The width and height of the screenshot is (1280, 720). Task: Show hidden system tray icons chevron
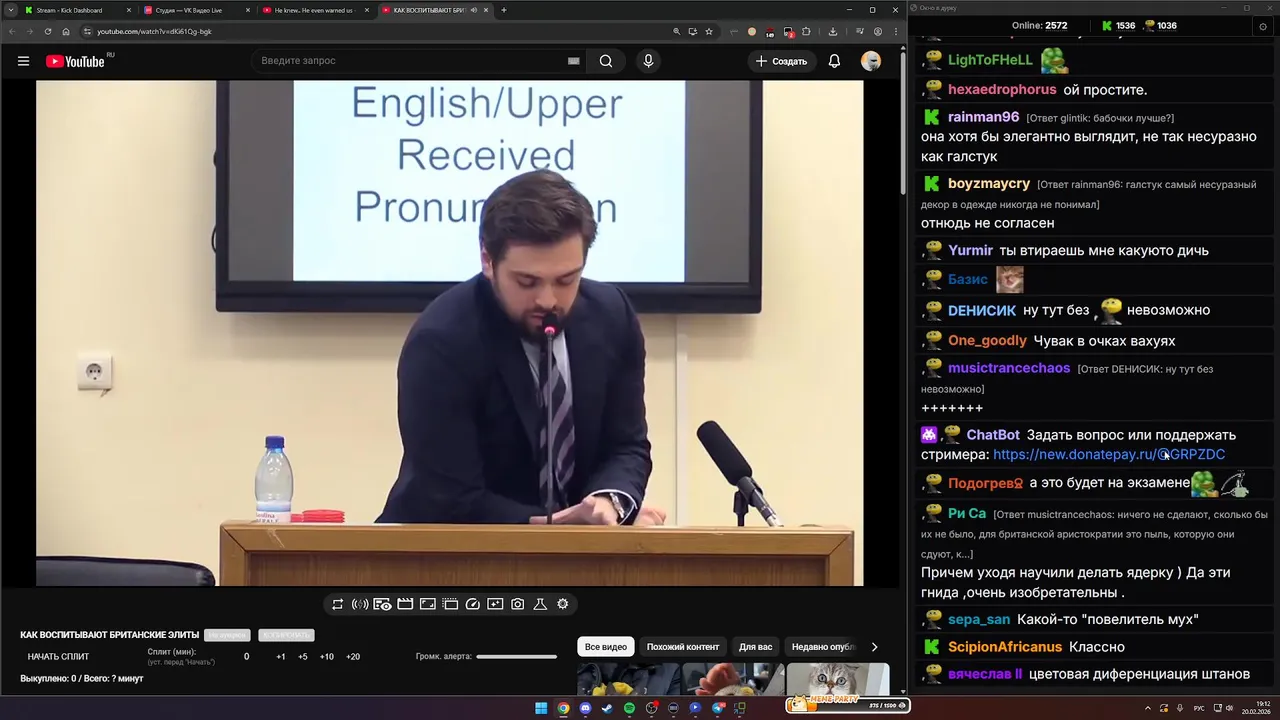coord(1148,708)
